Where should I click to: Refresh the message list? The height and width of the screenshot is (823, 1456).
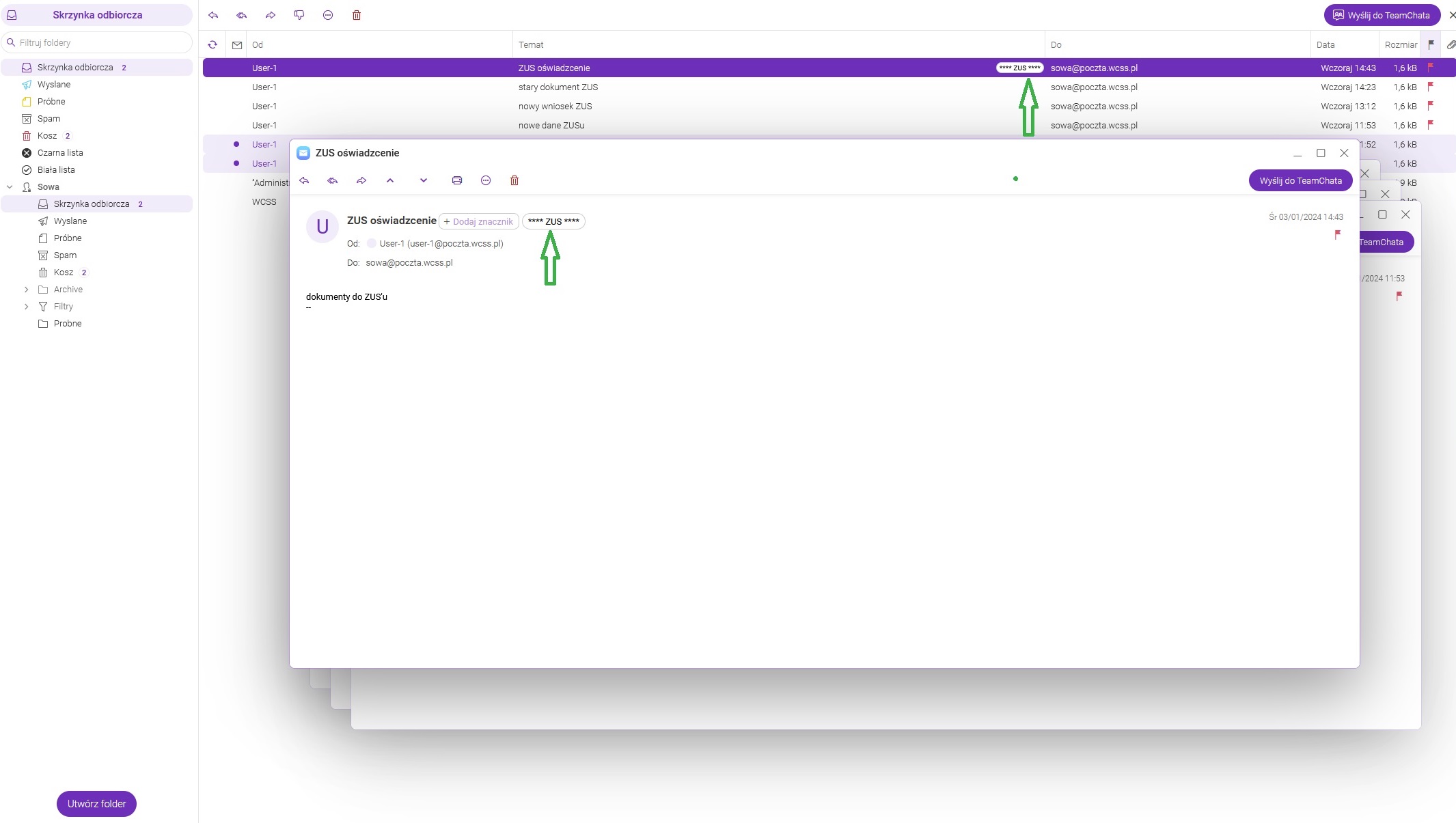(x=212, y=45)
